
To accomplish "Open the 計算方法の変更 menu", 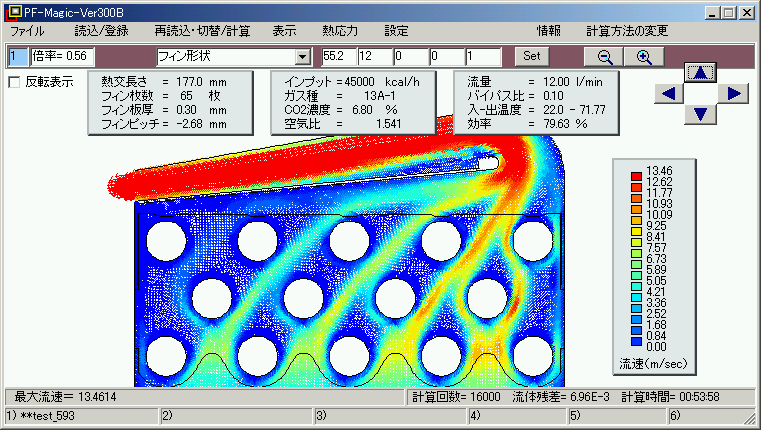I will point(627,31).
